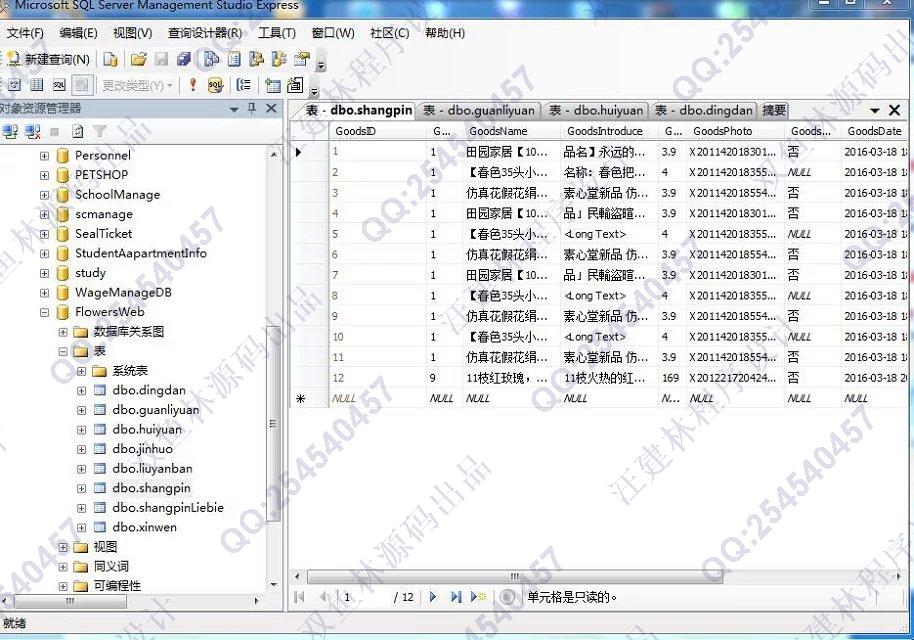Viewport: 914px width, 640px height.
Task: Show the criteria pane grid icon
Action: pyautogui.click(x=36, y=85)
